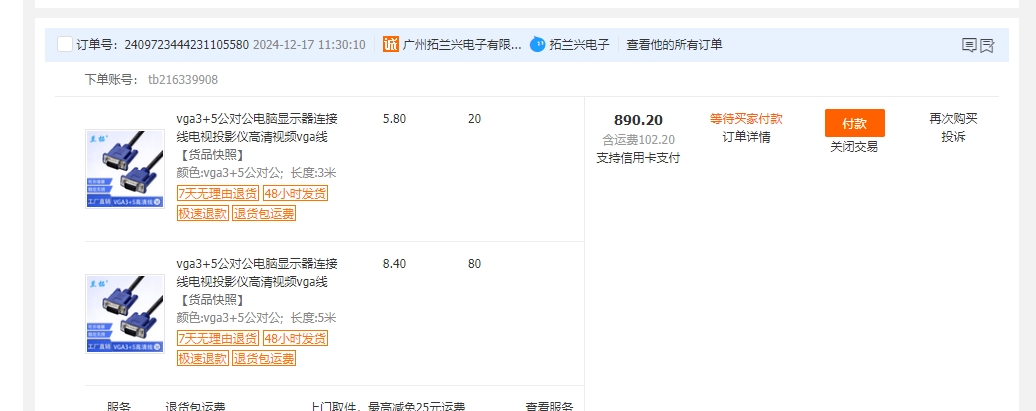Image resolution: width=1036 pixels, height=411 pixels.
Task: Open the 3米 VGA cable product thumbnail
Action: tap(125, 168)
